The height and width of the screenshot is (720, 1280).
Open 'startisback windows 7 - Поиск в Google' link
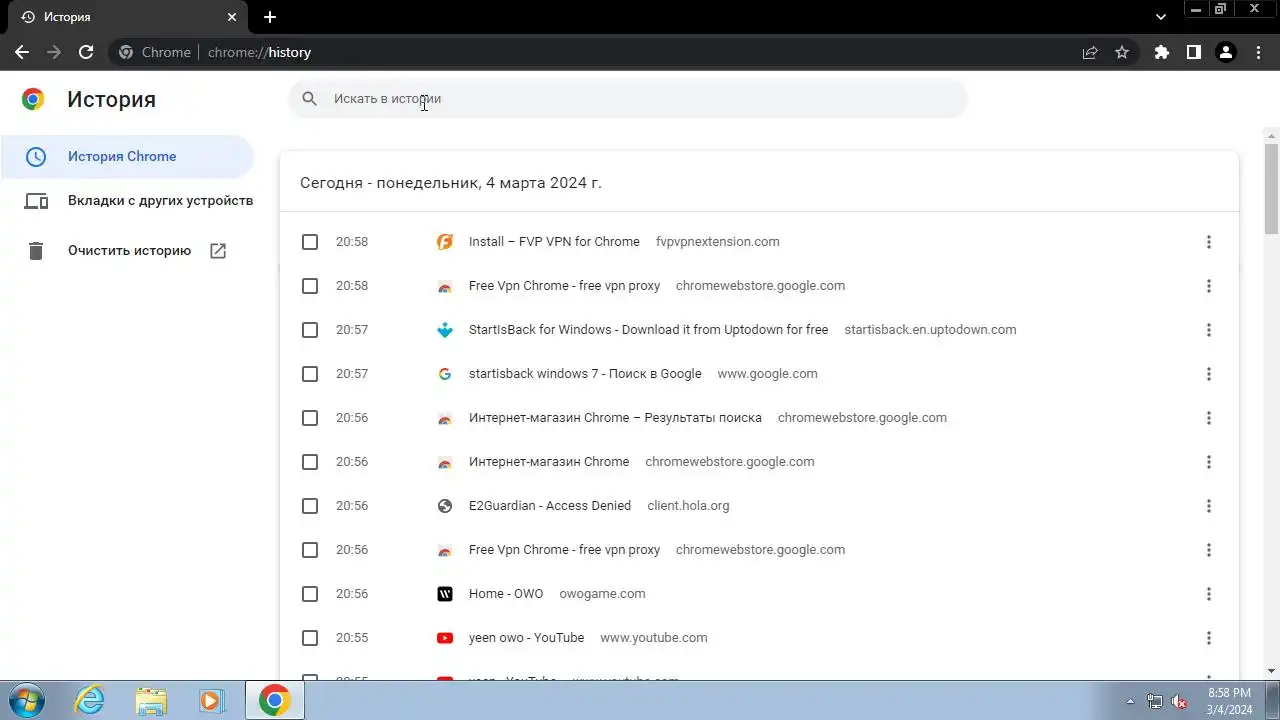pyautogui.click(x=585, y=374)
